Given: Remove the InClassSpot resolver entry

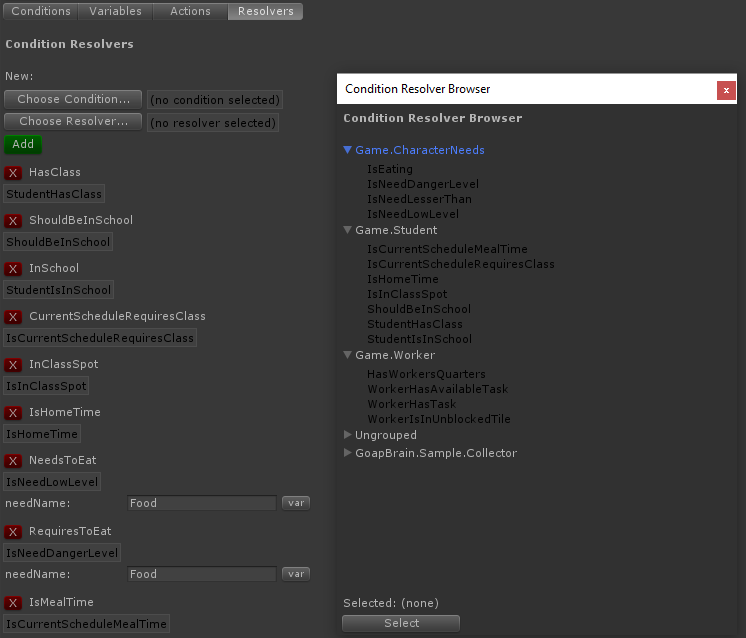Looking at the screenshot, I should [13, 365].
